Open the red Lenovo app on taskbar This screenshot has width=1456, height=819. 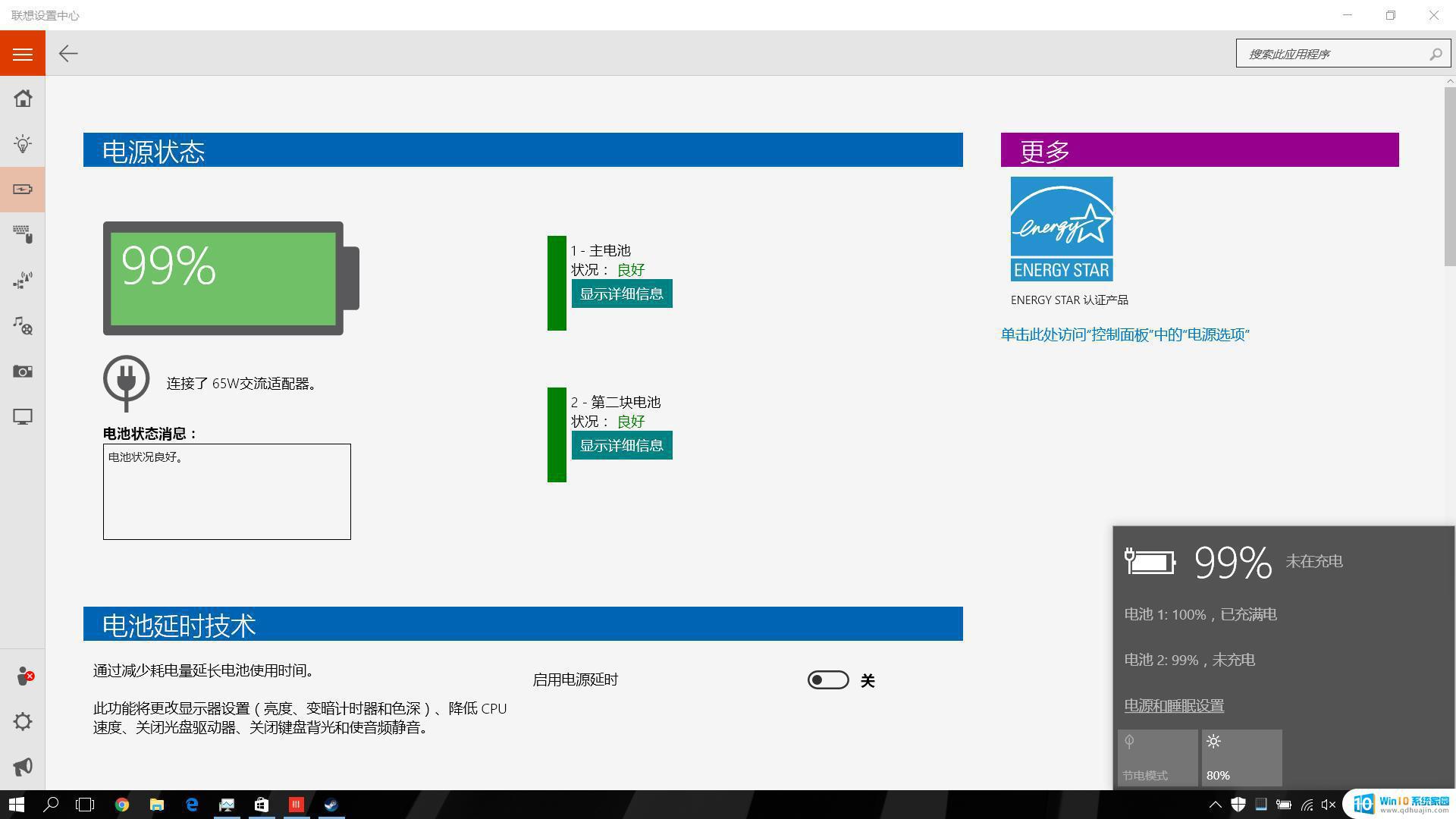(x=297, y=805)
